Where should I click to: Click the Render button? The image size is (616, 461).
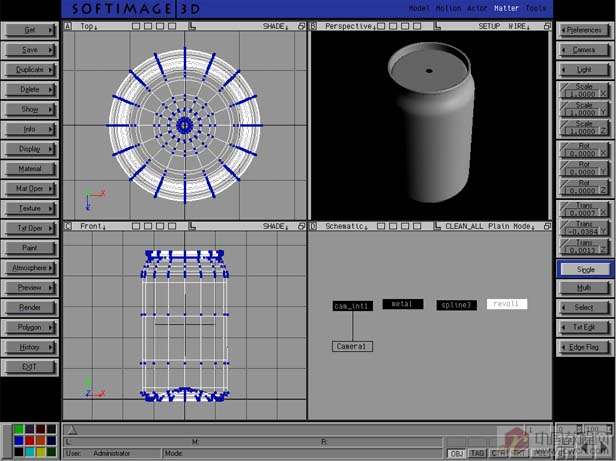[30, 307]
